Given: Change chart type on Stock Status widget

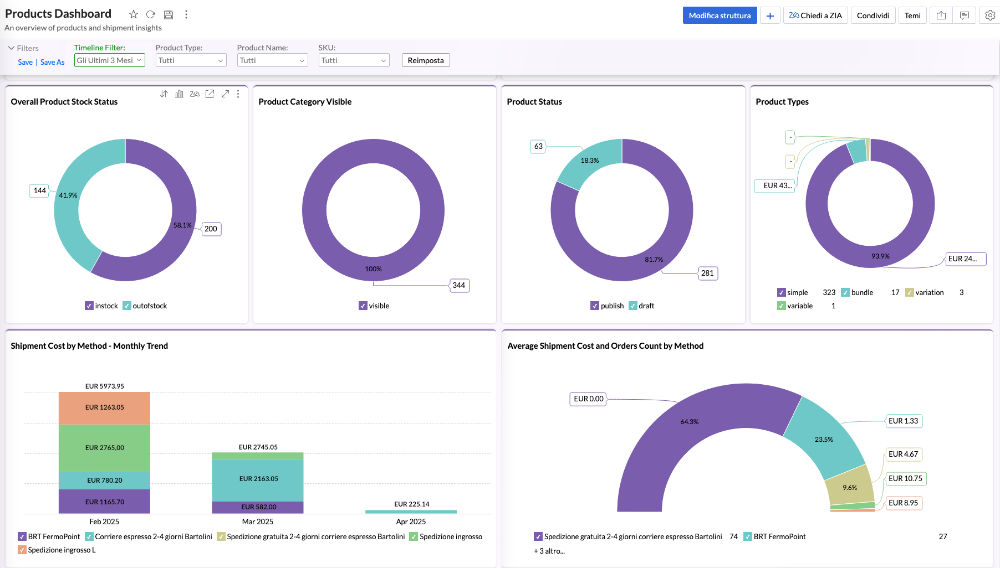Looking at the screenshot, I should click(x=179, y=94).
